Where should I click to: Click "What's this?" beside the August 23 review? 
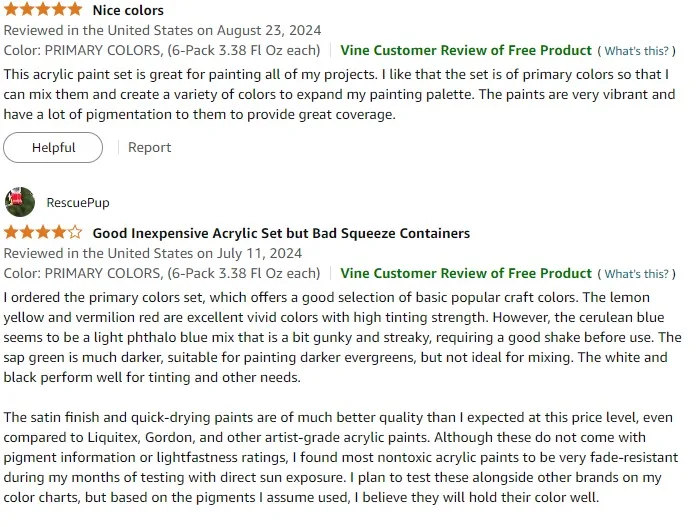tap(636, 51)
